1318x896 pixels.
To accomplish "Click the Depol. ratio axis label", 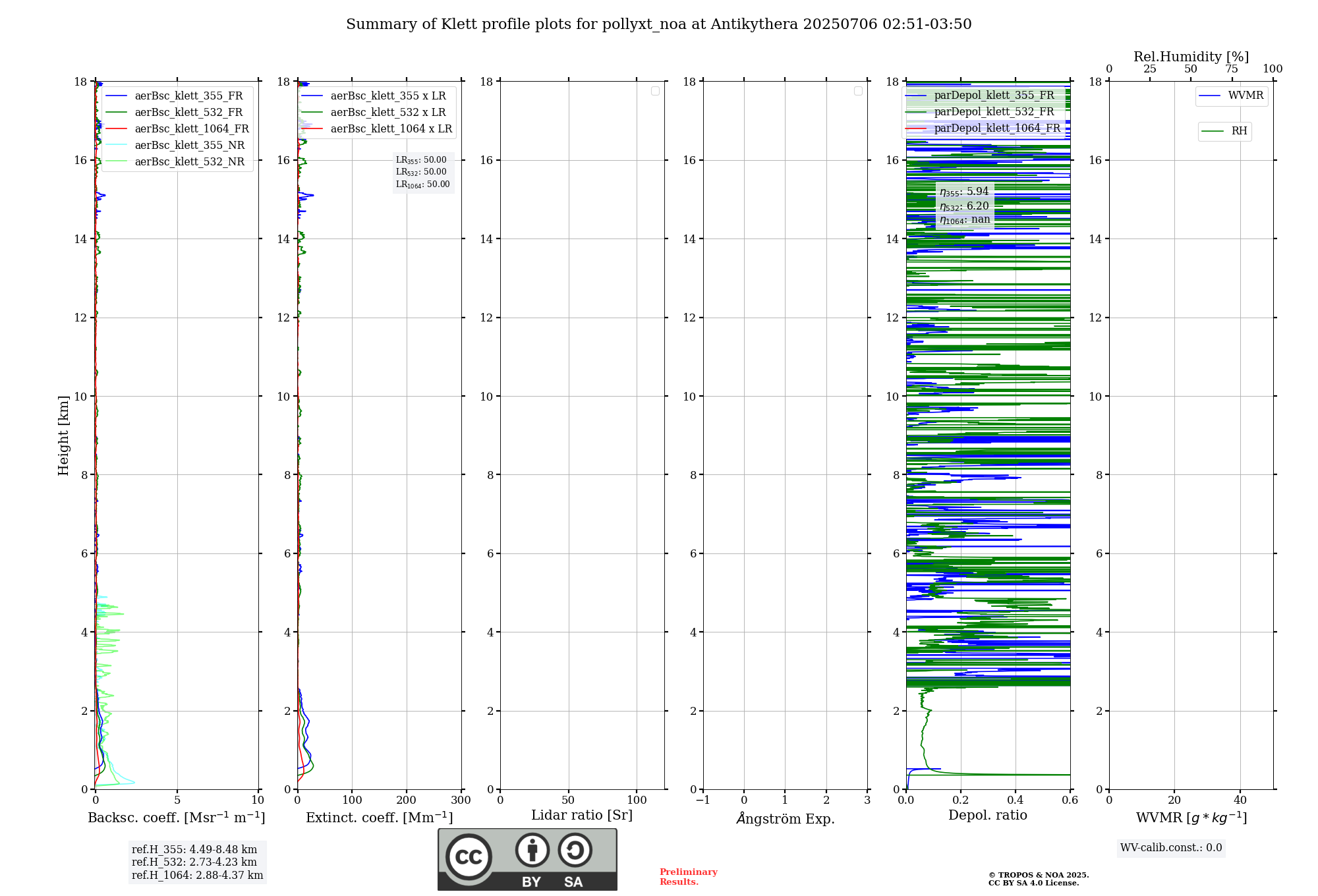I will [x=988, y=816].
